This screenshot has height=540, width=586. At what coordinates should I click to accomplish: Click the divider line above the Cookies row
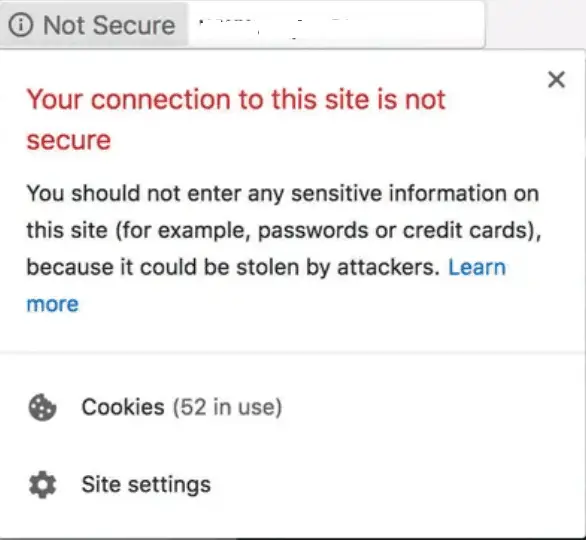pos(293,352)
